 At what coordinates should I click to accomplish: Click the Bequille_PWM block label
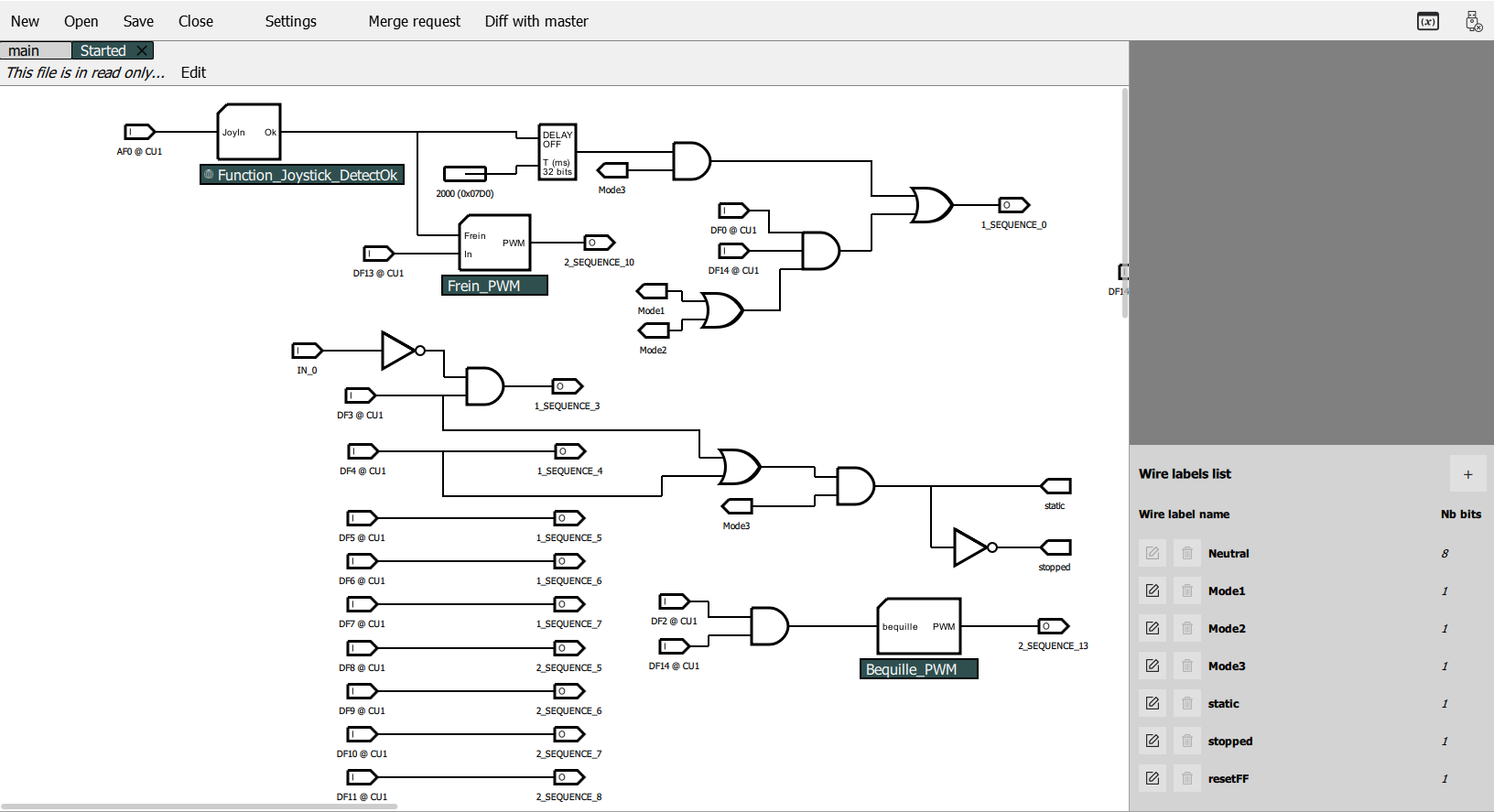pyautogui.click(x=919, y=669)
